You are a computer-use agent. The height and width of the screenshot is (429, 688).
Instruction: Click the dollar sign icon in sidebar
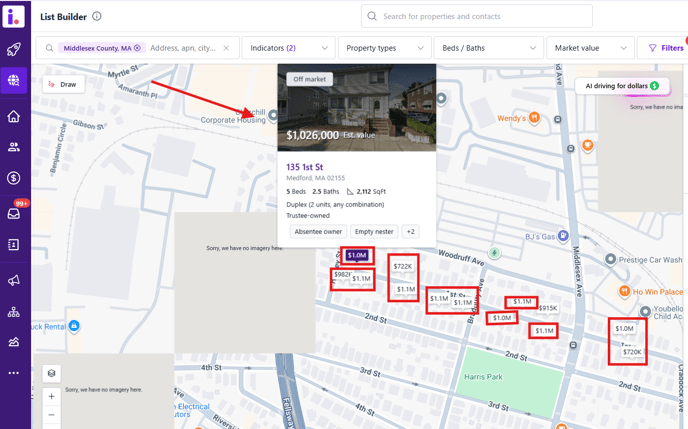click(14, 178)
